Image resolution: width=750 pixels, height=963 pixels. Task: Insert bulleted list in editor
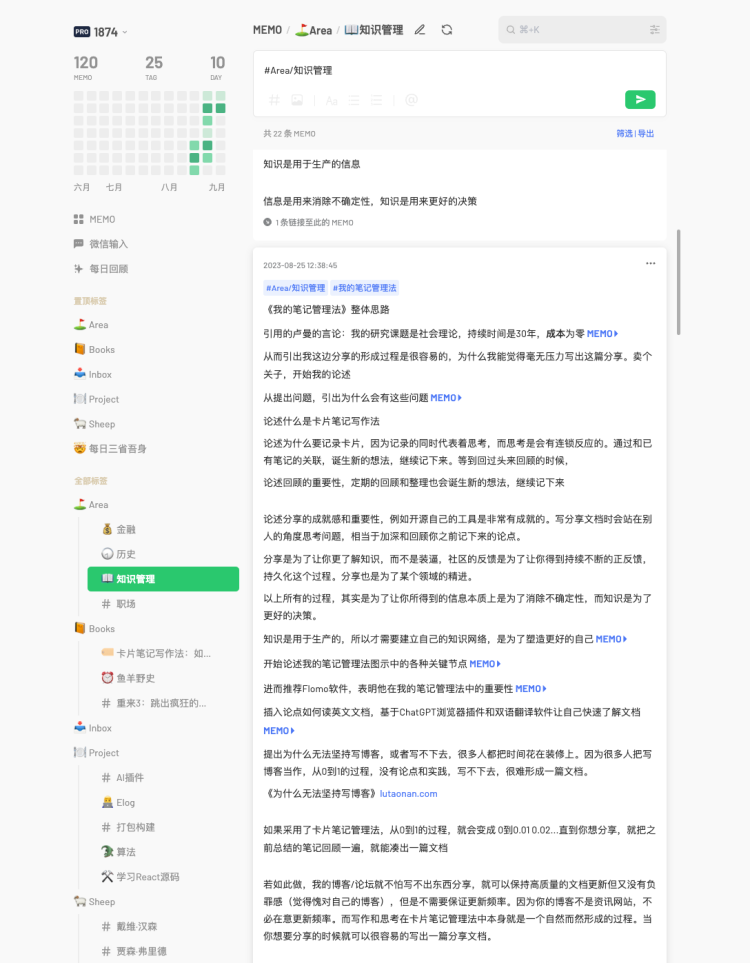[354, 100]
